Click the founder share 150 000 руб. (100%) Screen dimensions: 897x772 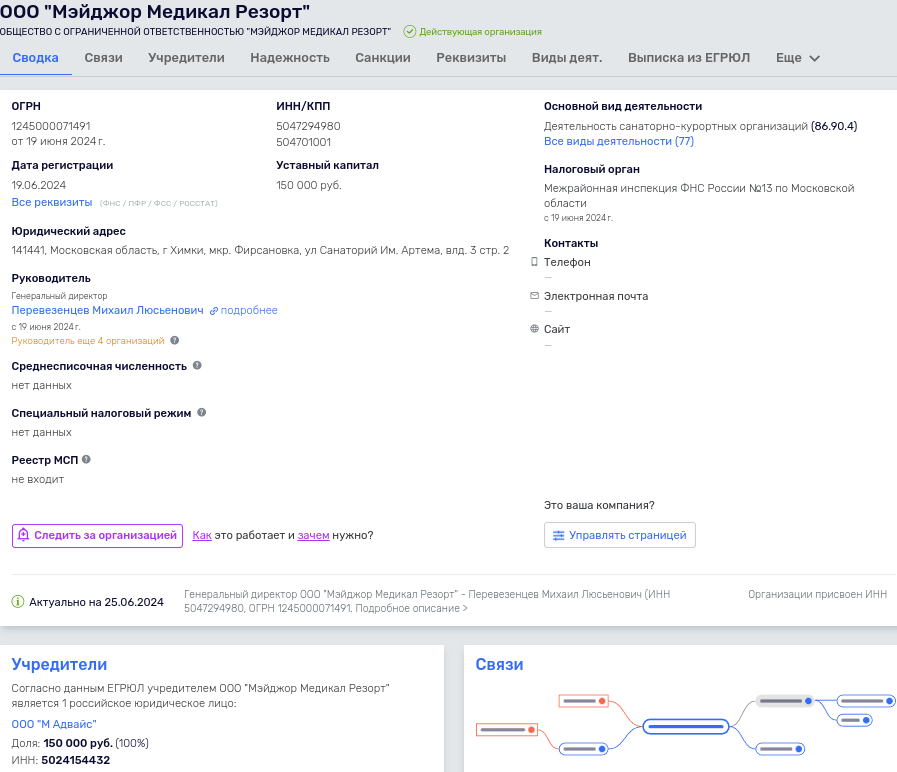click(96, 743)
